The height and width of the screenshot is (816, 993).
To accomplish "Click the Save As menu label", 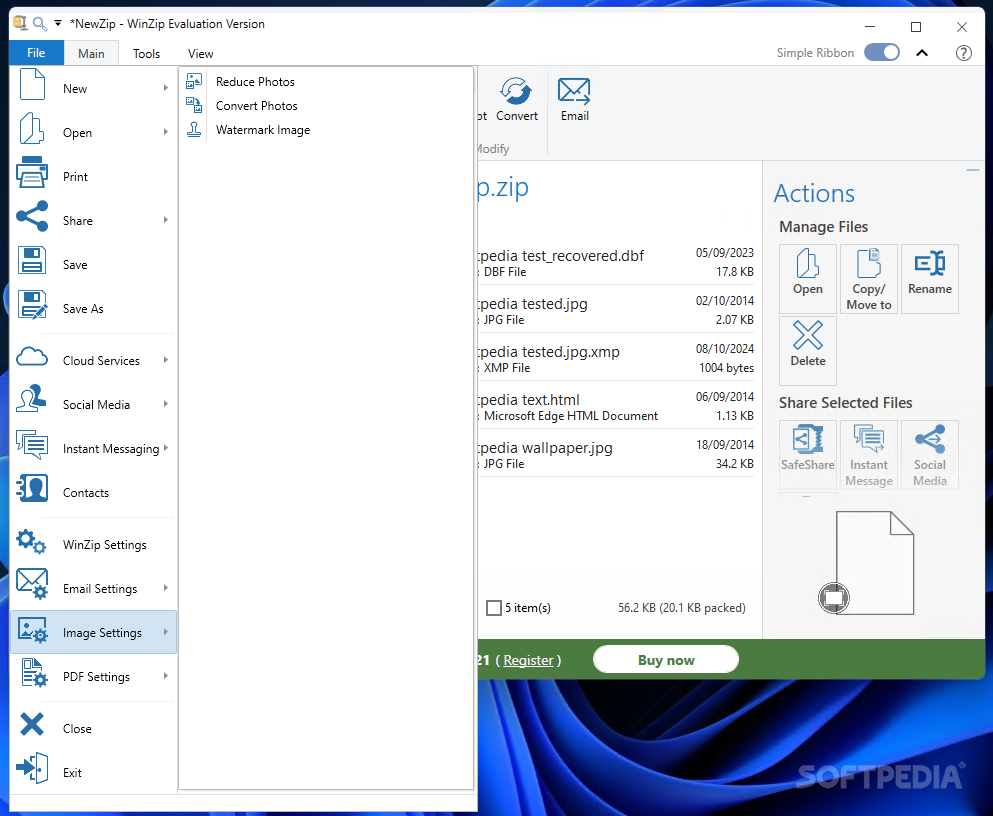I will pos(83,309).
